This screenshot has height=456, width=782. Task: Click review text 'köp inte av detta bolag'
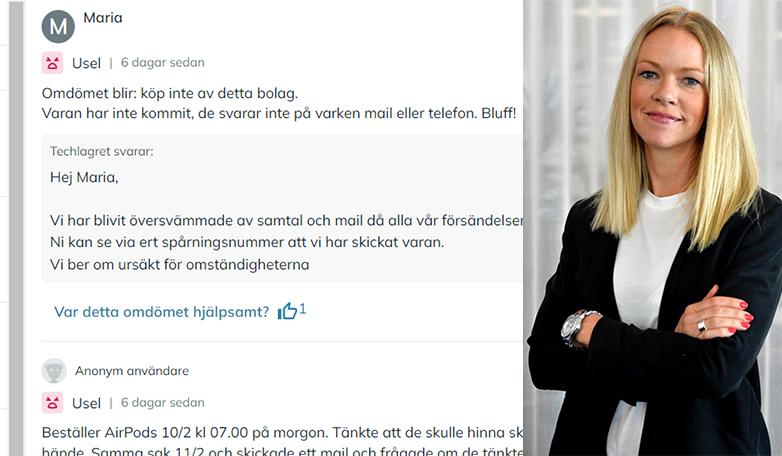(217, 93)
